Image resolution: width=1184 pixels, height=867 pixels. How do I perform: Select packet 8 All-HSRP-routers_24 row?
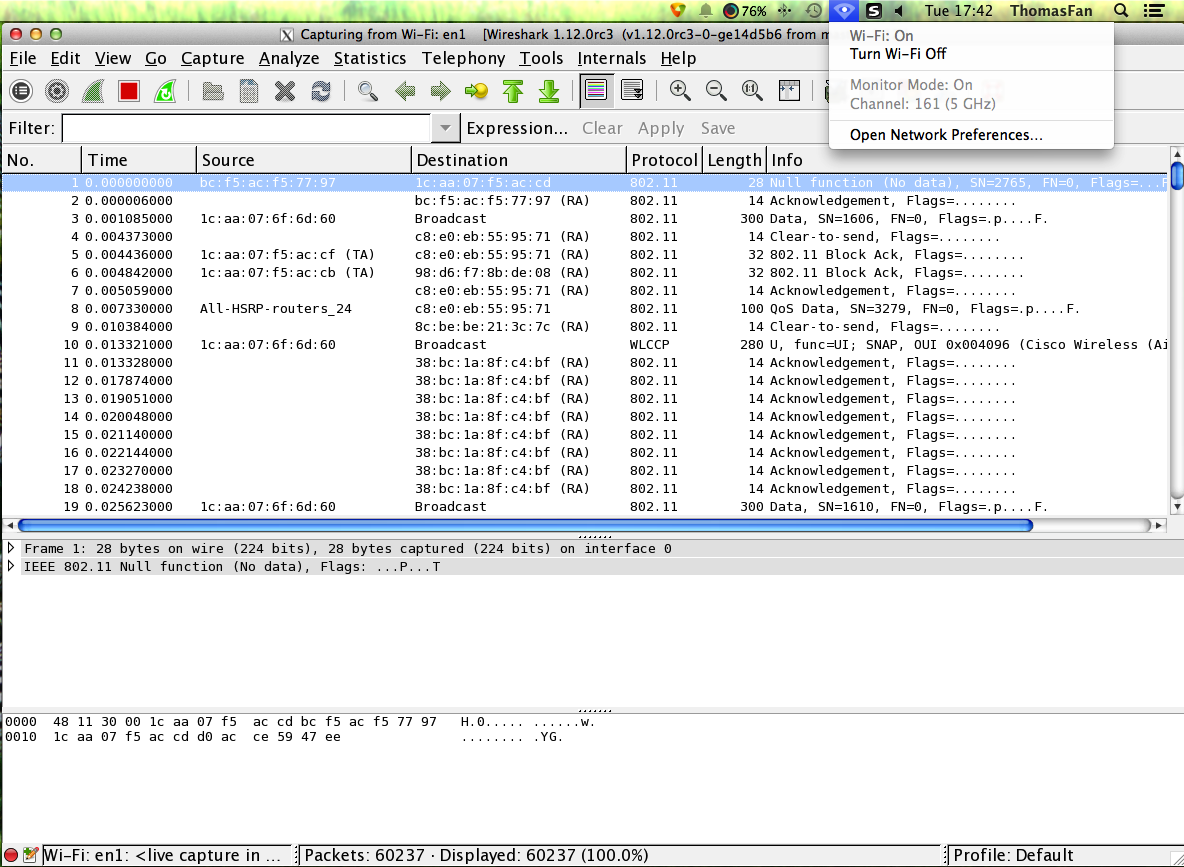point(585,308)
